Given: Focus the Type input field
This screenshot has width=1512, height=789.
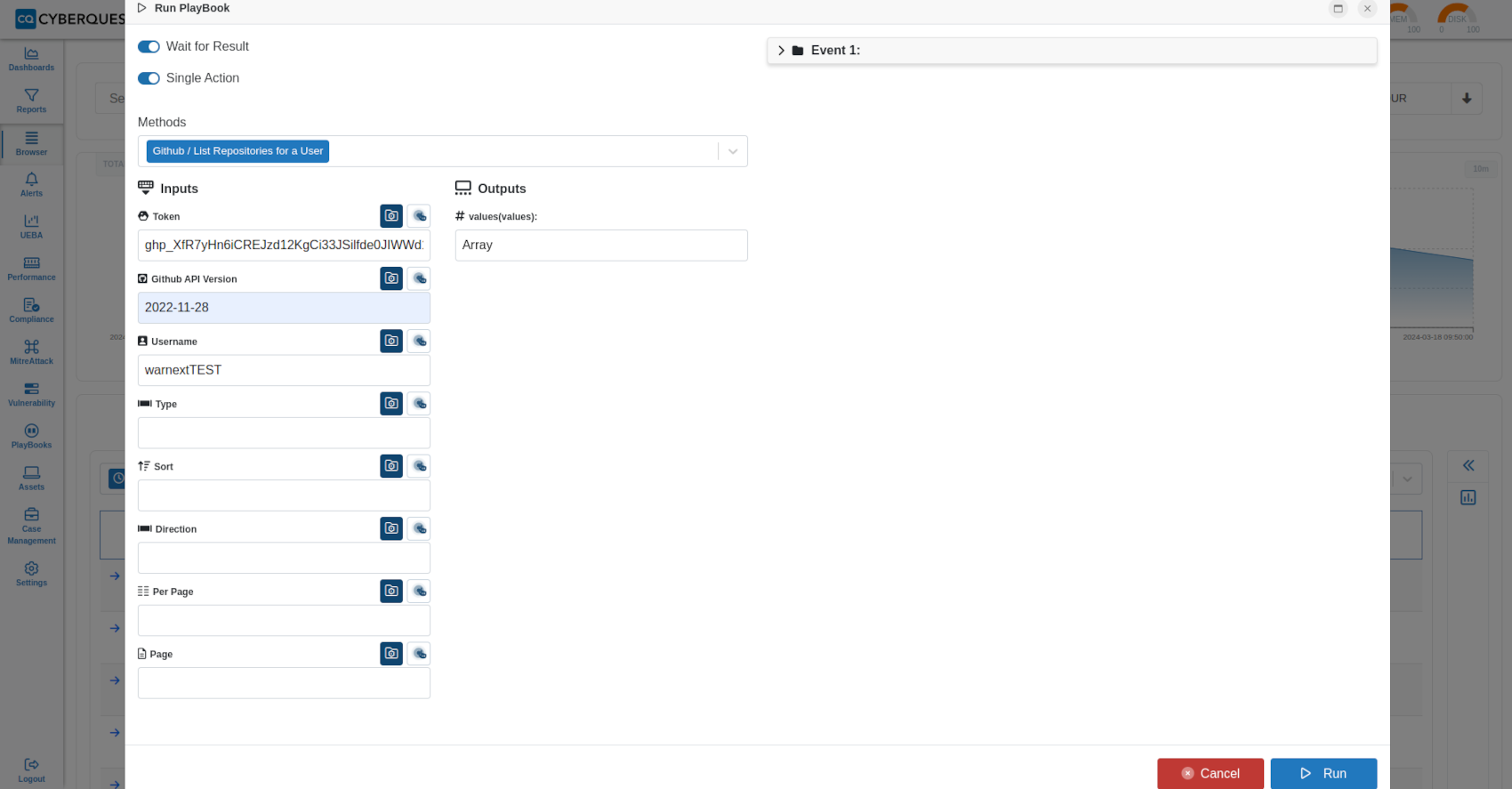Looking at the screenshot, I should pos(284,433).
